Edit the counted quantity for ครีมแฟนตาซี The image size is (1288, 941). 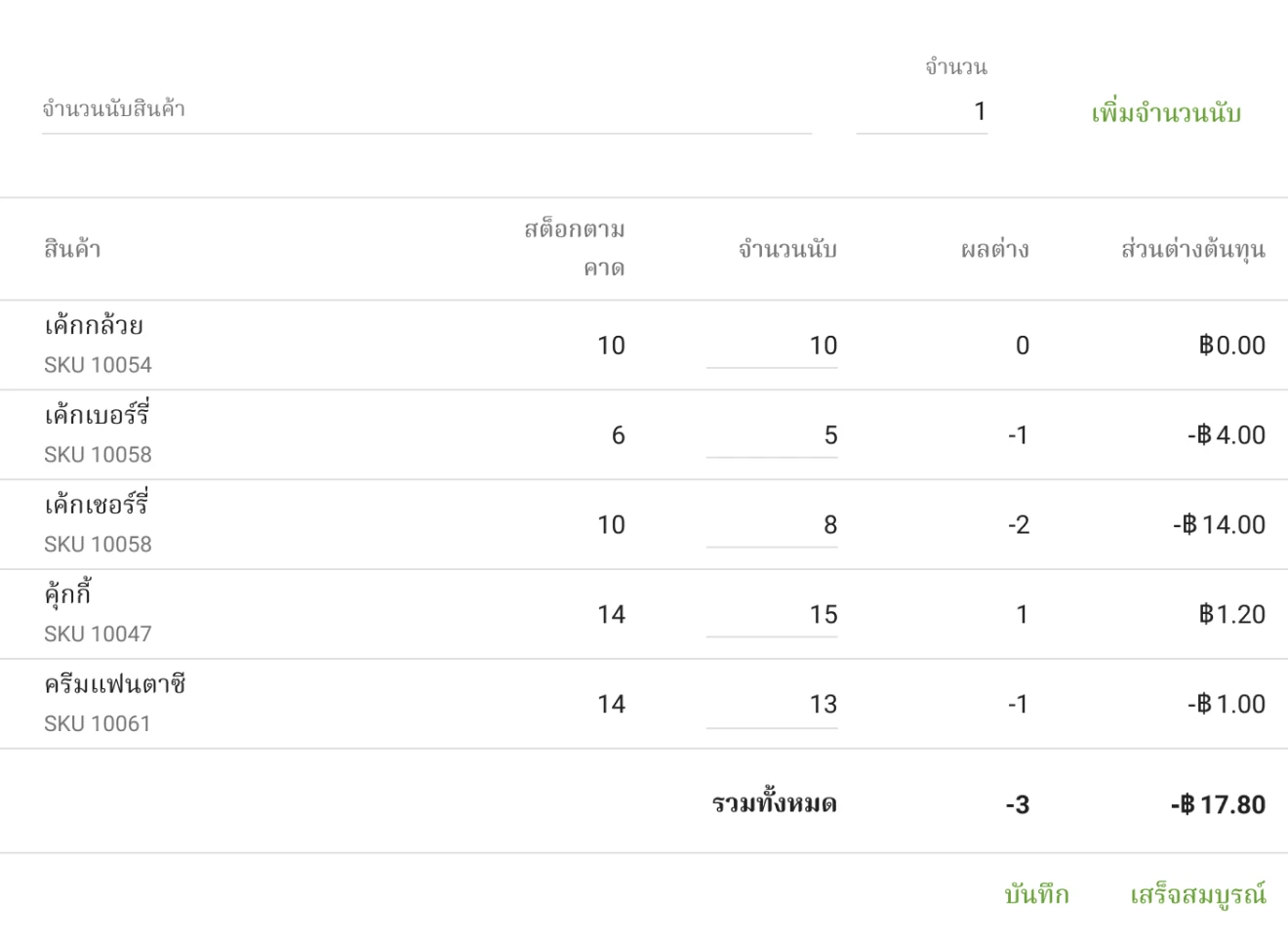point(771,704)
